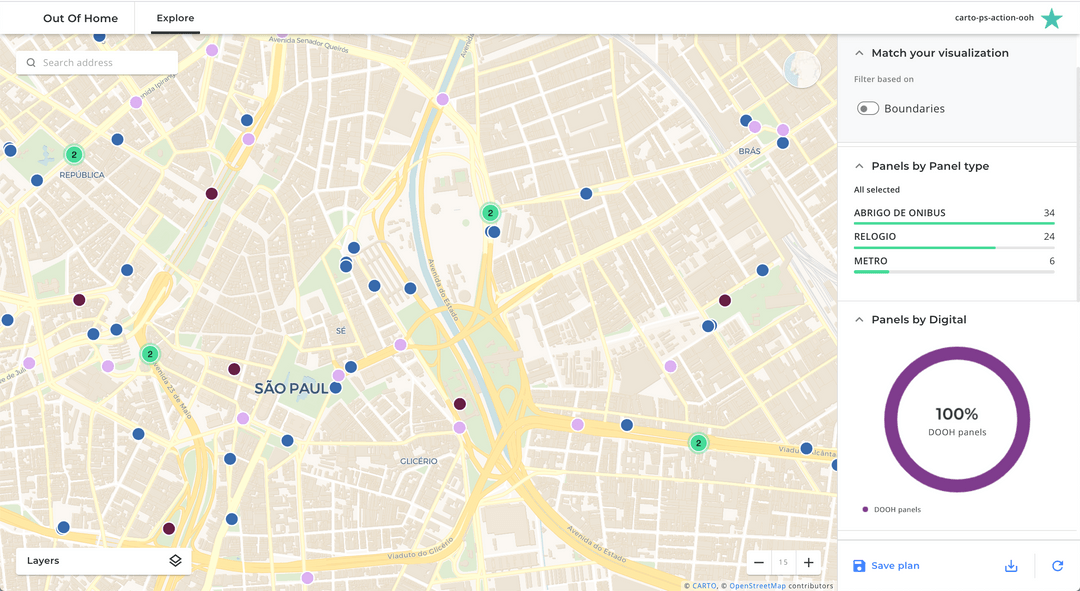Open the globe overview inset on the map
The width and height of the screenshot is (1080, 591).
(x=802, y=70)
